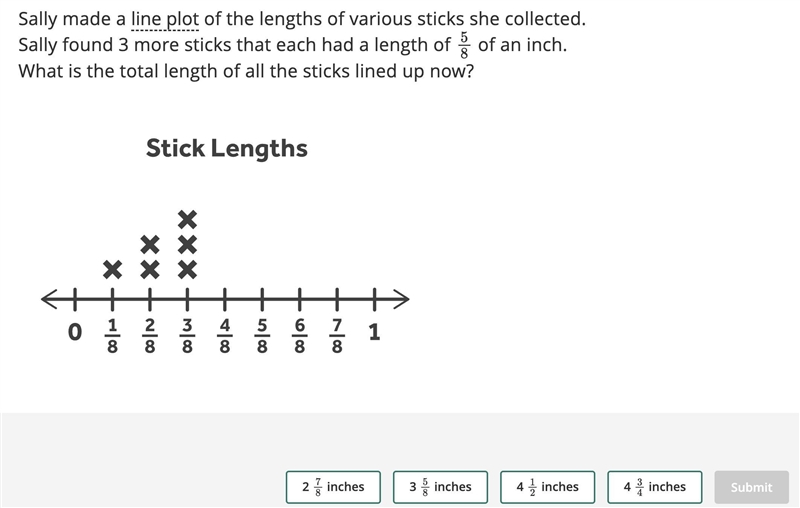This screenshot has height=508, width=800.
Task: Select the 4 3/4 inches answer
Action: click(x=655, y=487)
